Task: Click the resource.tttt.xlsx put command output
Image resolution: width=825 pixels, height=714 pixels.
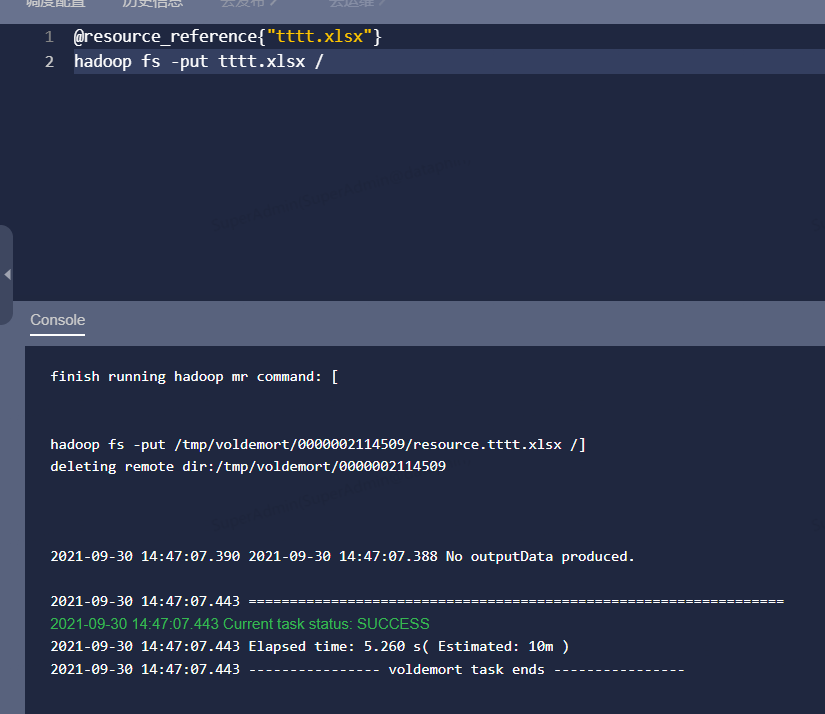Action: (x=318, y=444)
